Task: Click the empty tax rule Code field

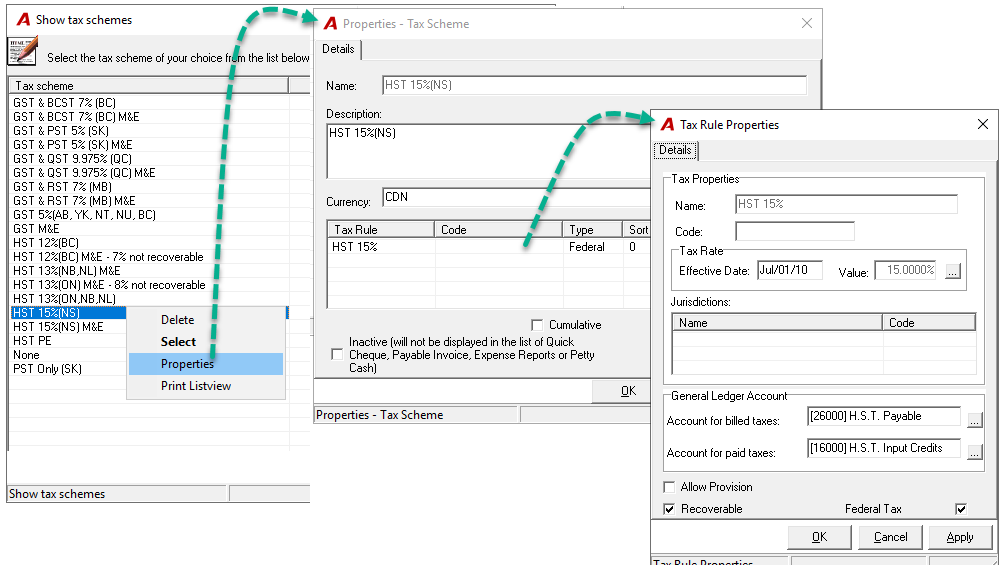Action: click(795, 231)
